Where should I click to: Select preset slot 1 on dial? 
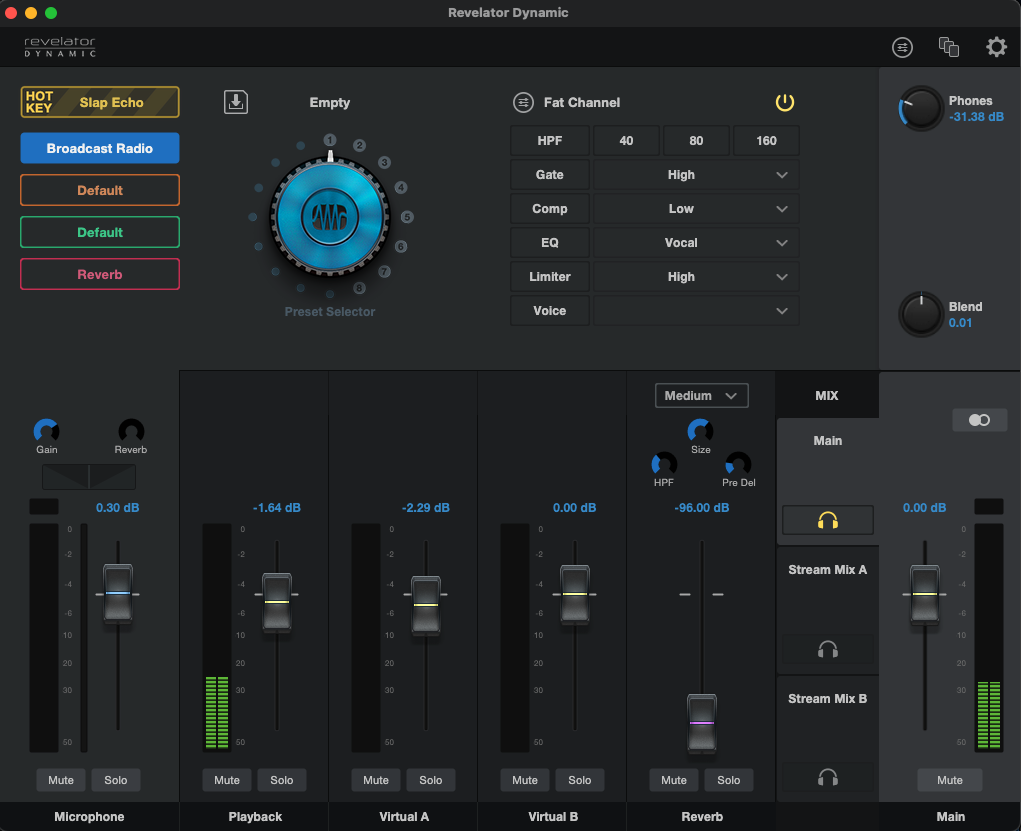coord(330,140)
